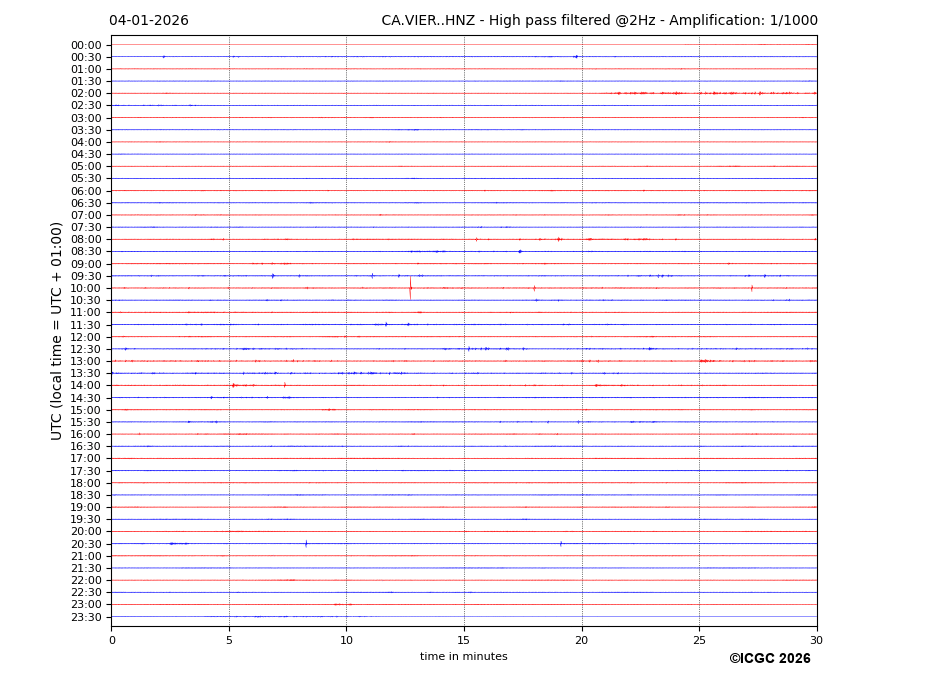Select the 00:00 time row label
This screenshot has width=927, height=696.
(x=85, y=45)
